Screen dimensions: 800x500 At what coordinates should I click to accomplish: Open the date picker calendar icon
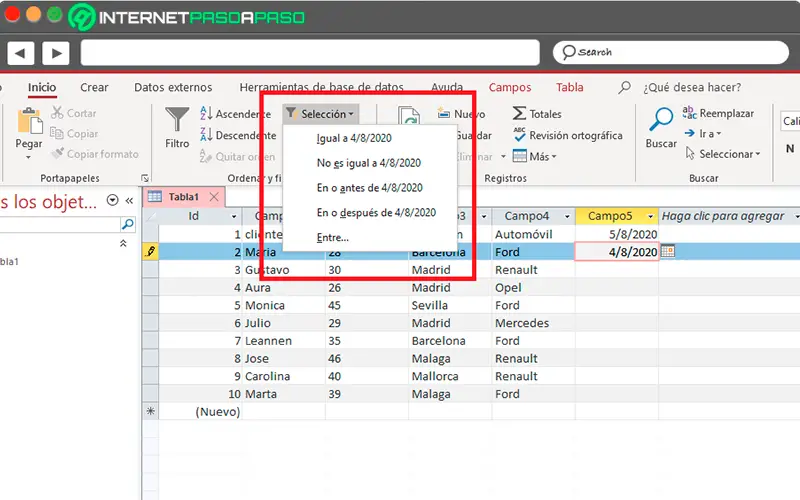click(668, 251)
